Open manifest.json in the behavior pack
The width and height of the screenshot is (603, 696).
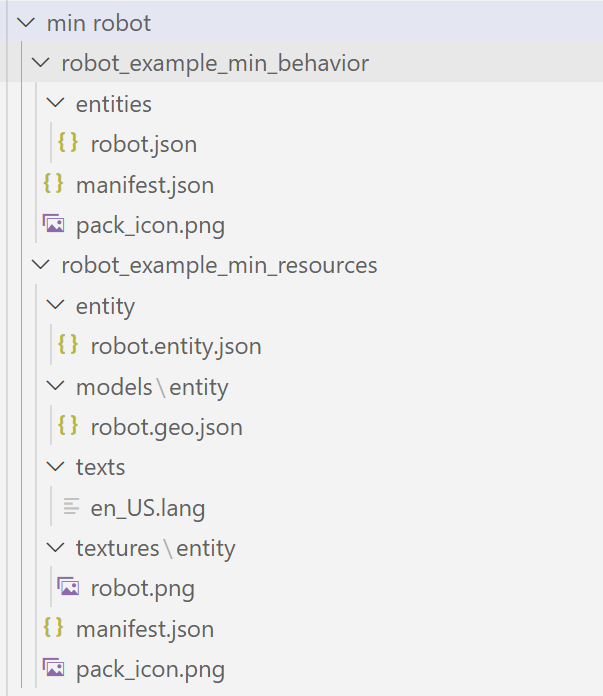[144, 185]
